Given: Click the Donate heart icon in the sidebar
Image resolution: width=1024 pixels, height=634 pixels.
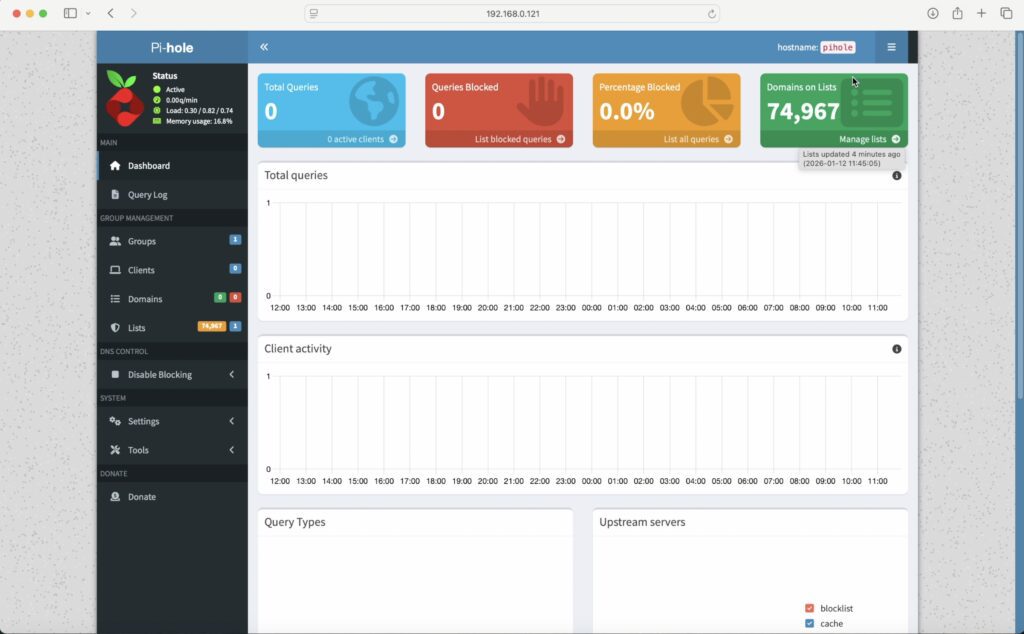Looking at the screenshot, I should pos(113,496).
